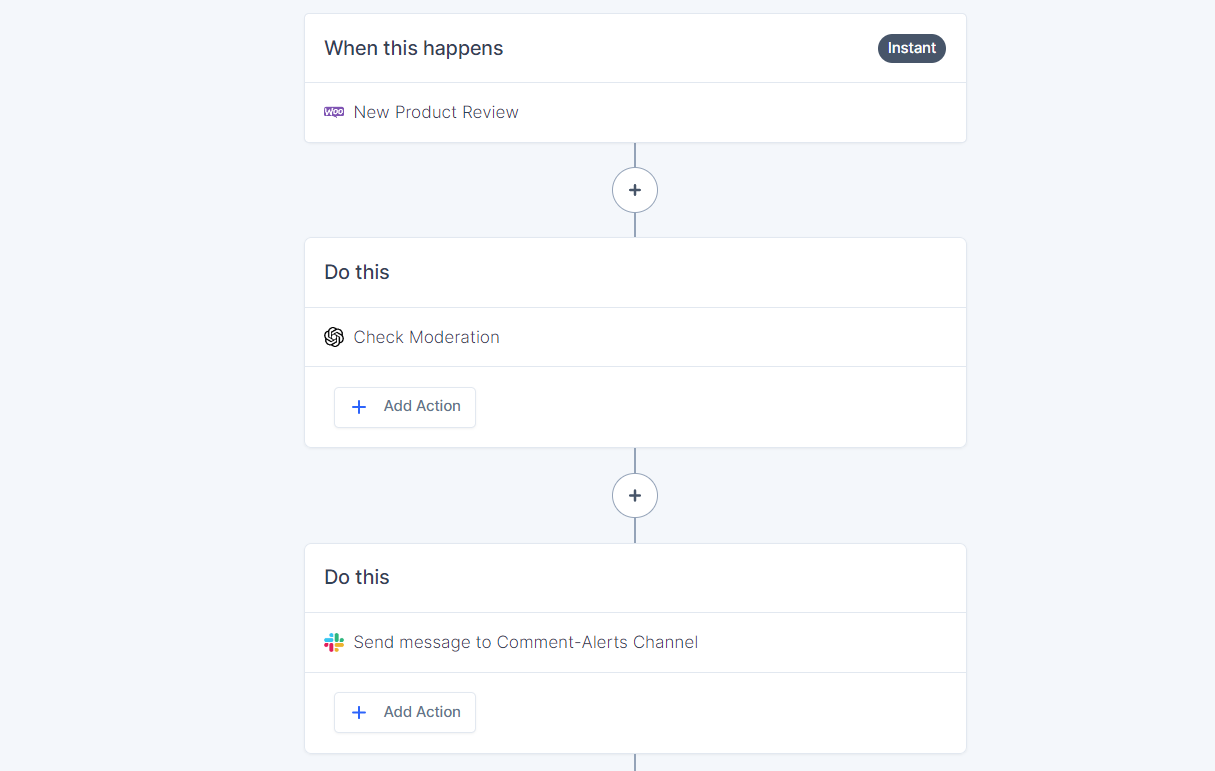This screenshot has width=1215, height=771.
Task: Click Add Action label below Check Moderation
Action: pyautogui.click(x=422, y=406)
